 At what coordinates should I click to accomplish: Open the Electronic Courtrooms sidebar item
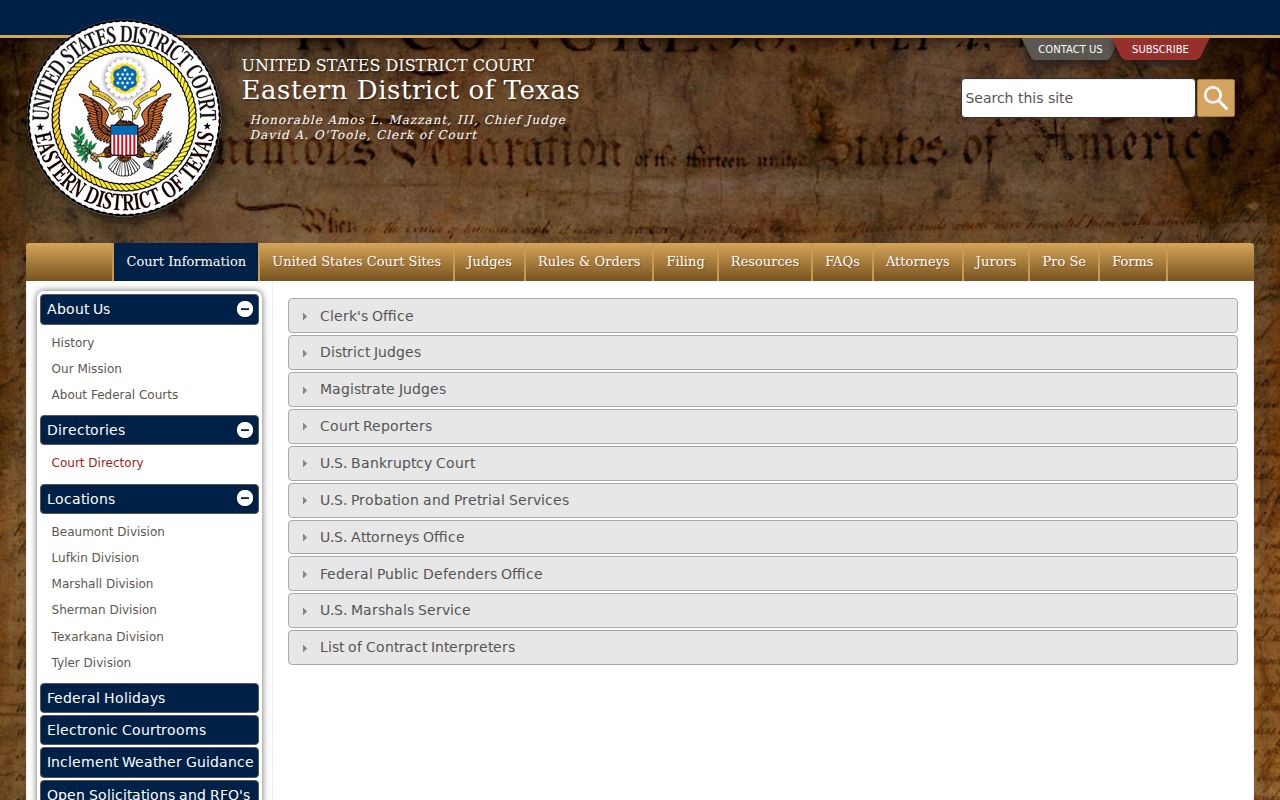pos(149,730)
